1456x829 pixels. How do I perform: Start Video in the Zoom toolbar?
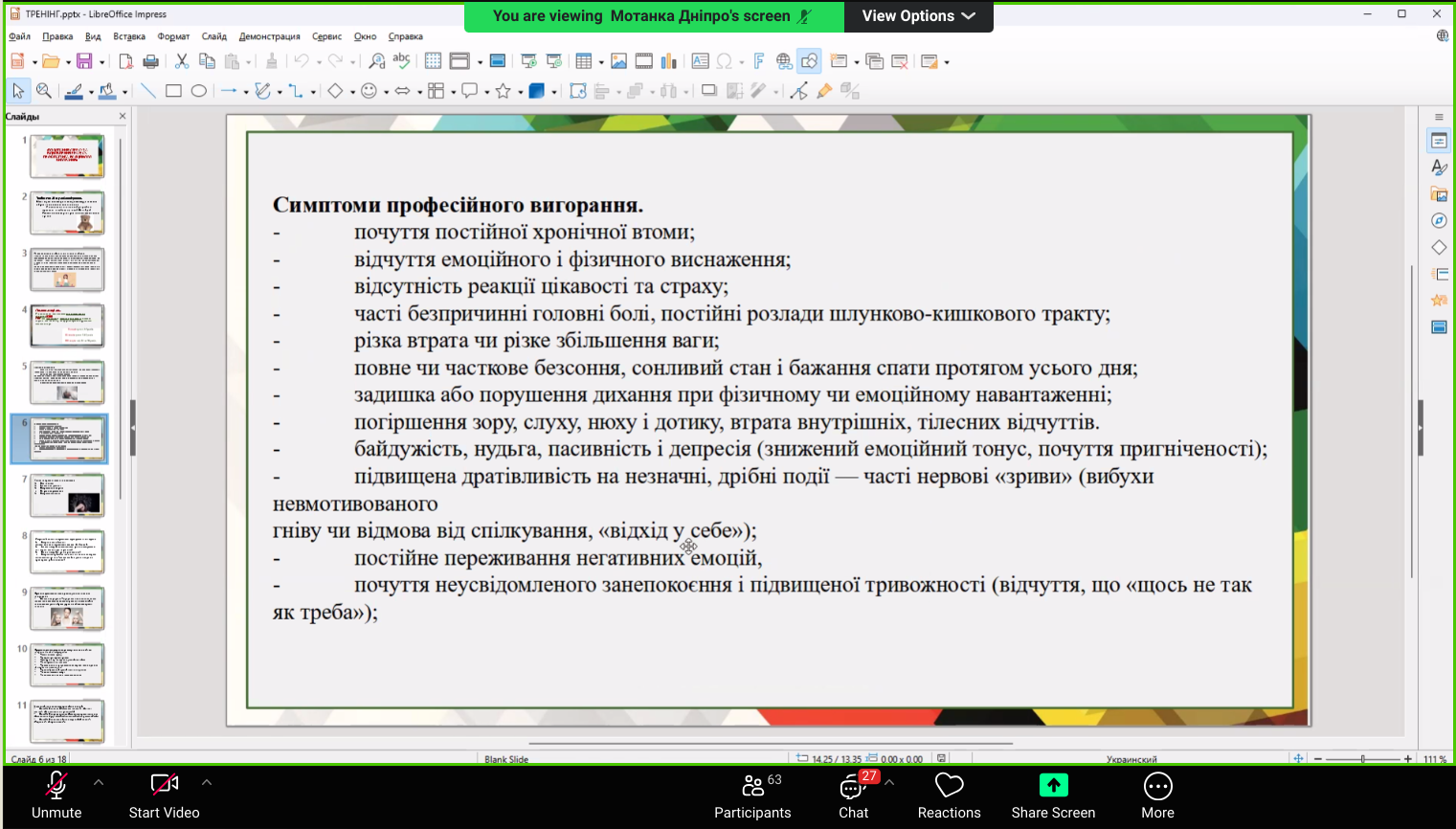(164, 795)
